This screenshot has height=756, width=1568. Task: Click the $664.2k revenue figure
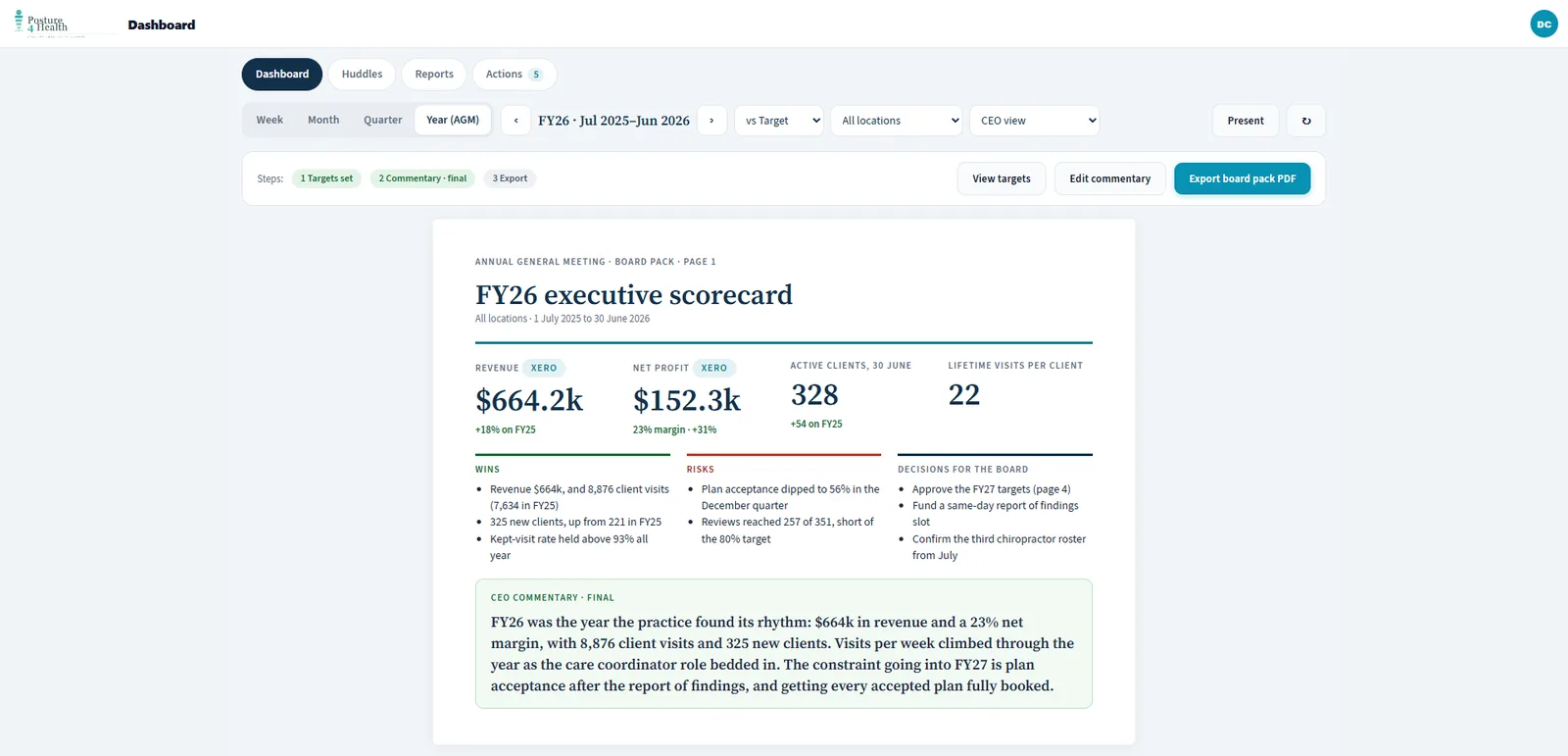tap(529, 400)
